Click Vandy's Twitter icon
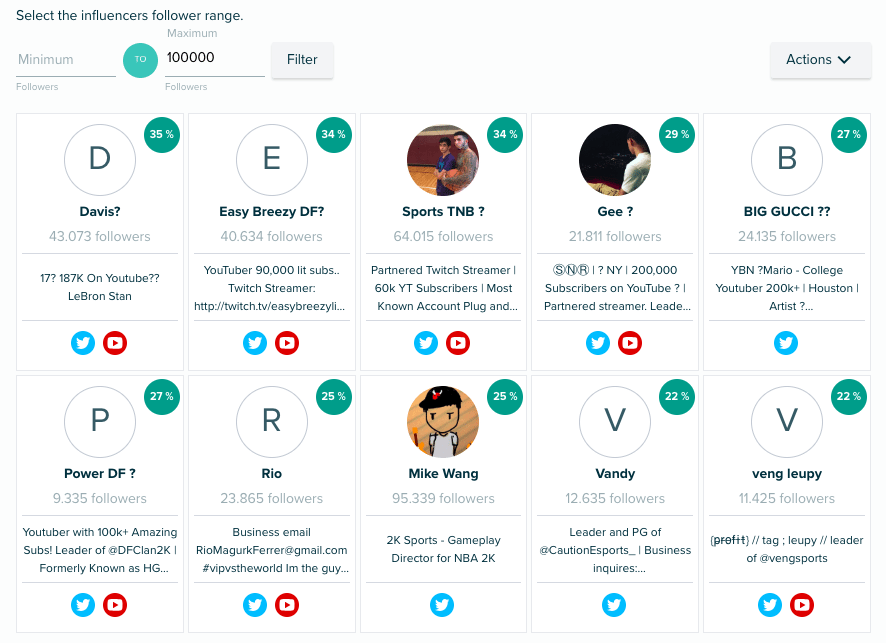This screenshot has width=886, height=643. tap(614, 605)
